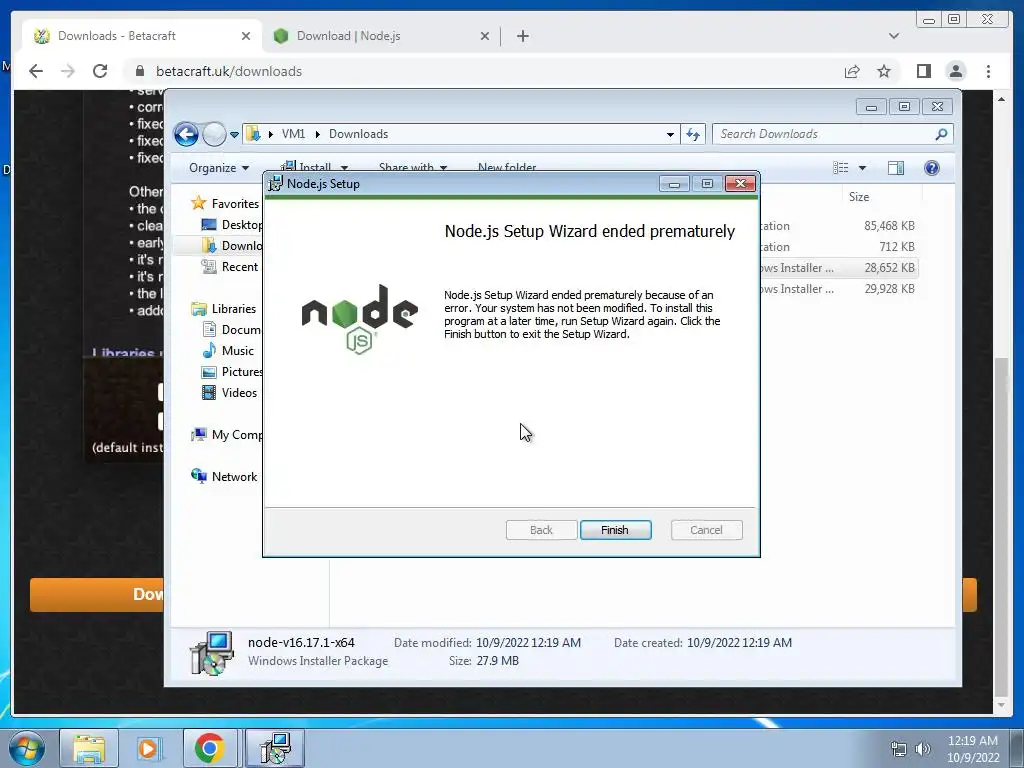Open the Chrome profile avatar menu
This screenshot has height=768, width=1024.
point(956,71)
